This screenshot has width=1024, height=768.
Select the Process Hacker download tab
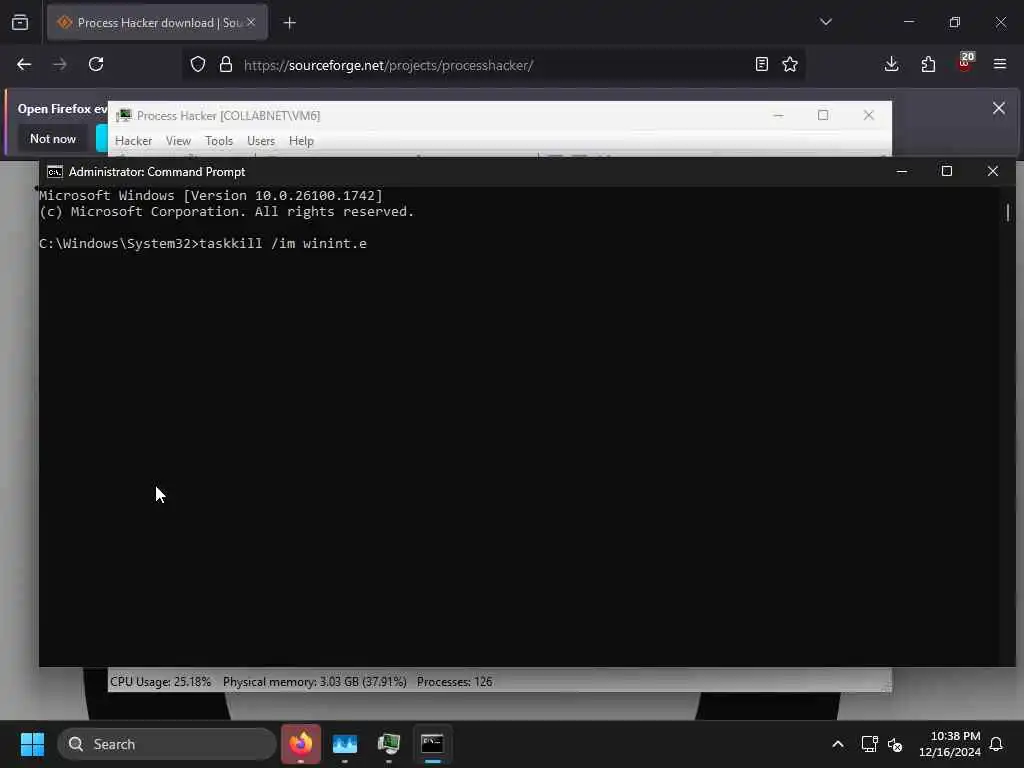click(157, 22)
